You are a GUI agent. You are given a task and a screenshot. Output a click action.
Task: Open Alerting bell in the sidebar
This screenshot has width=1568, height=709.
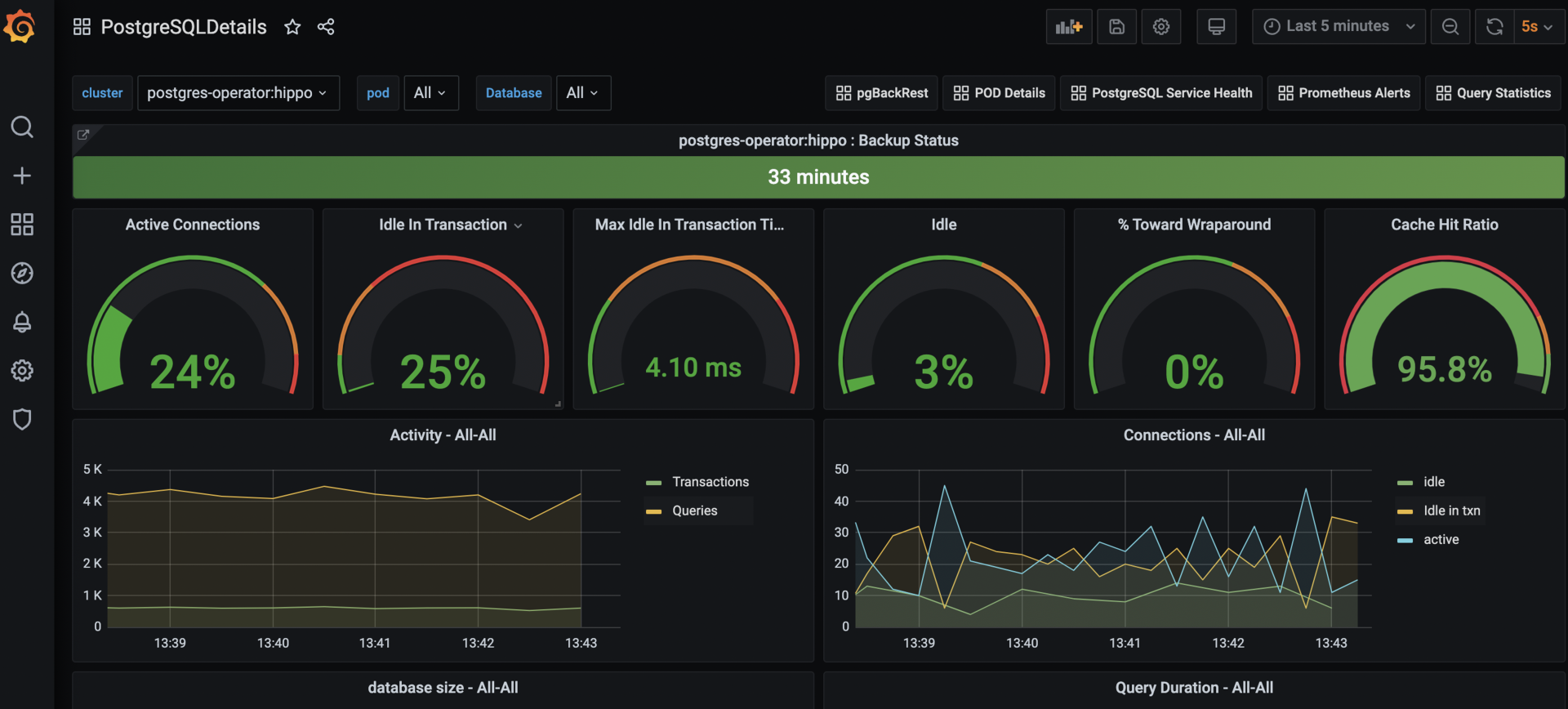(x=22, y=322)
